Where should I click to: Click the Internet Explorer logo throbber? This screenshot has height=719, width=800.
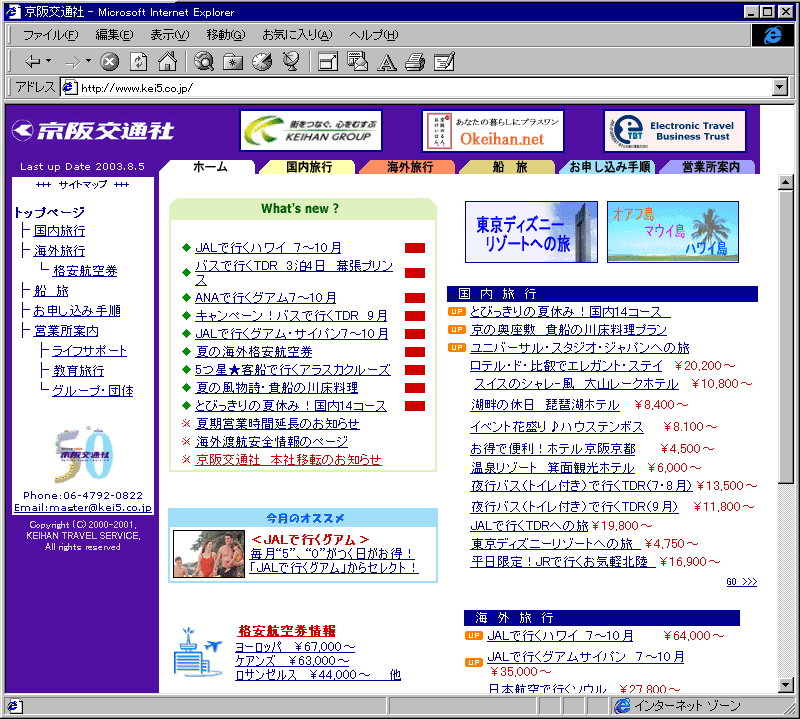(x=772, y=35)
